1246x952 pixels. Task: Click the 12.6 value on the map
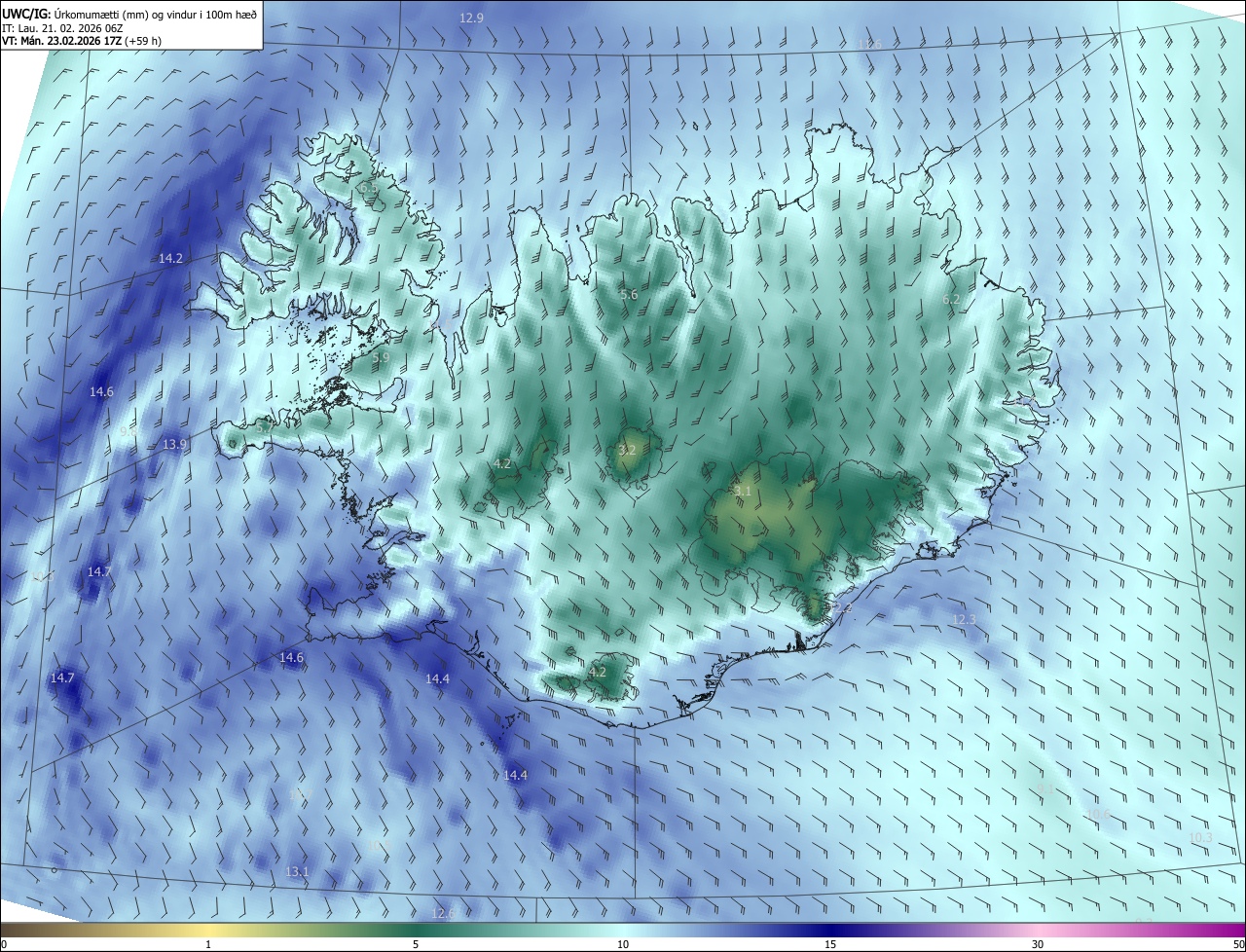[443, 913]
